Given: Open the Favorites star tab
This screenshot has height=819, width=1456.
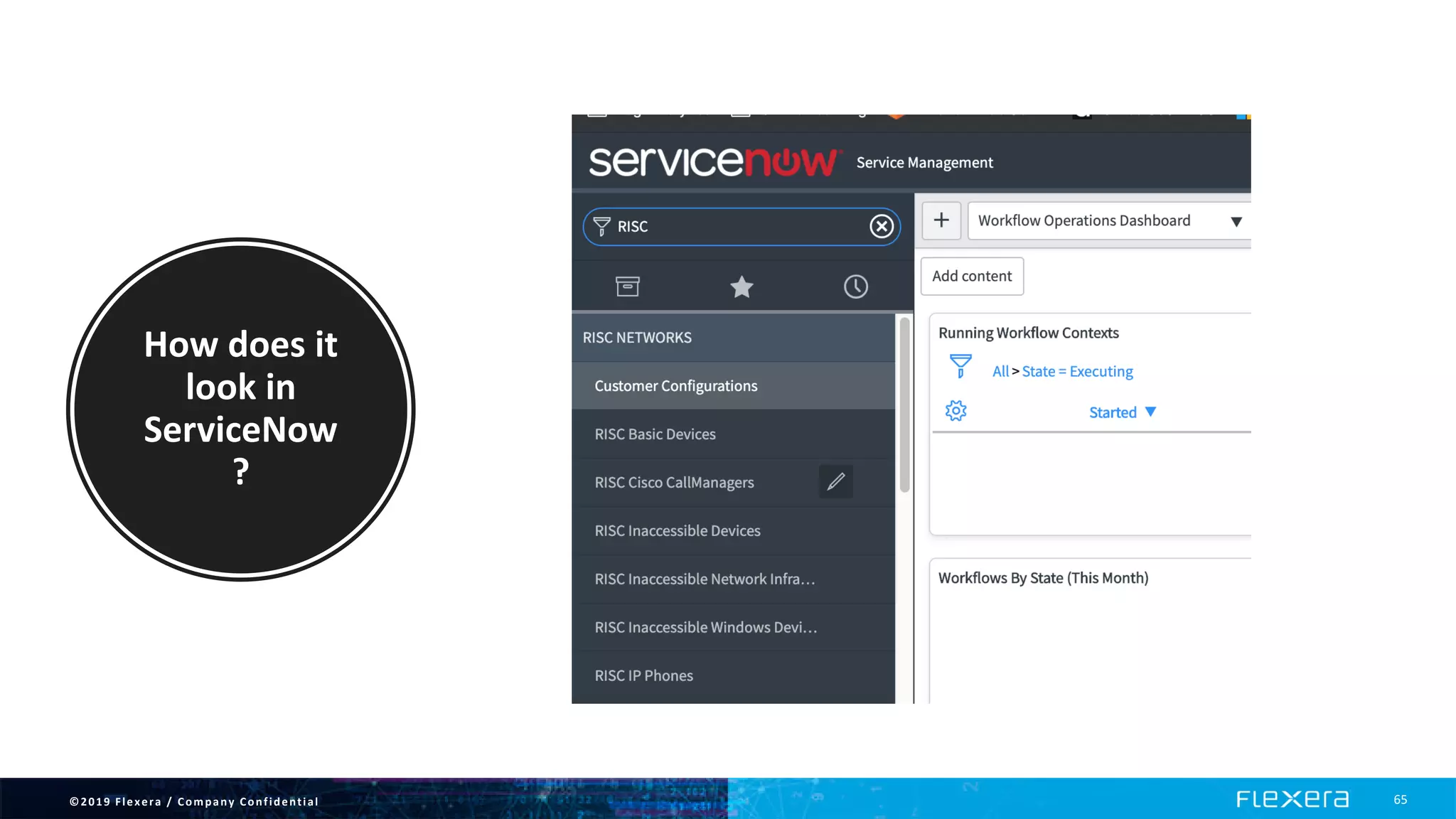Looking at the screenshot, I should point(742,287).
